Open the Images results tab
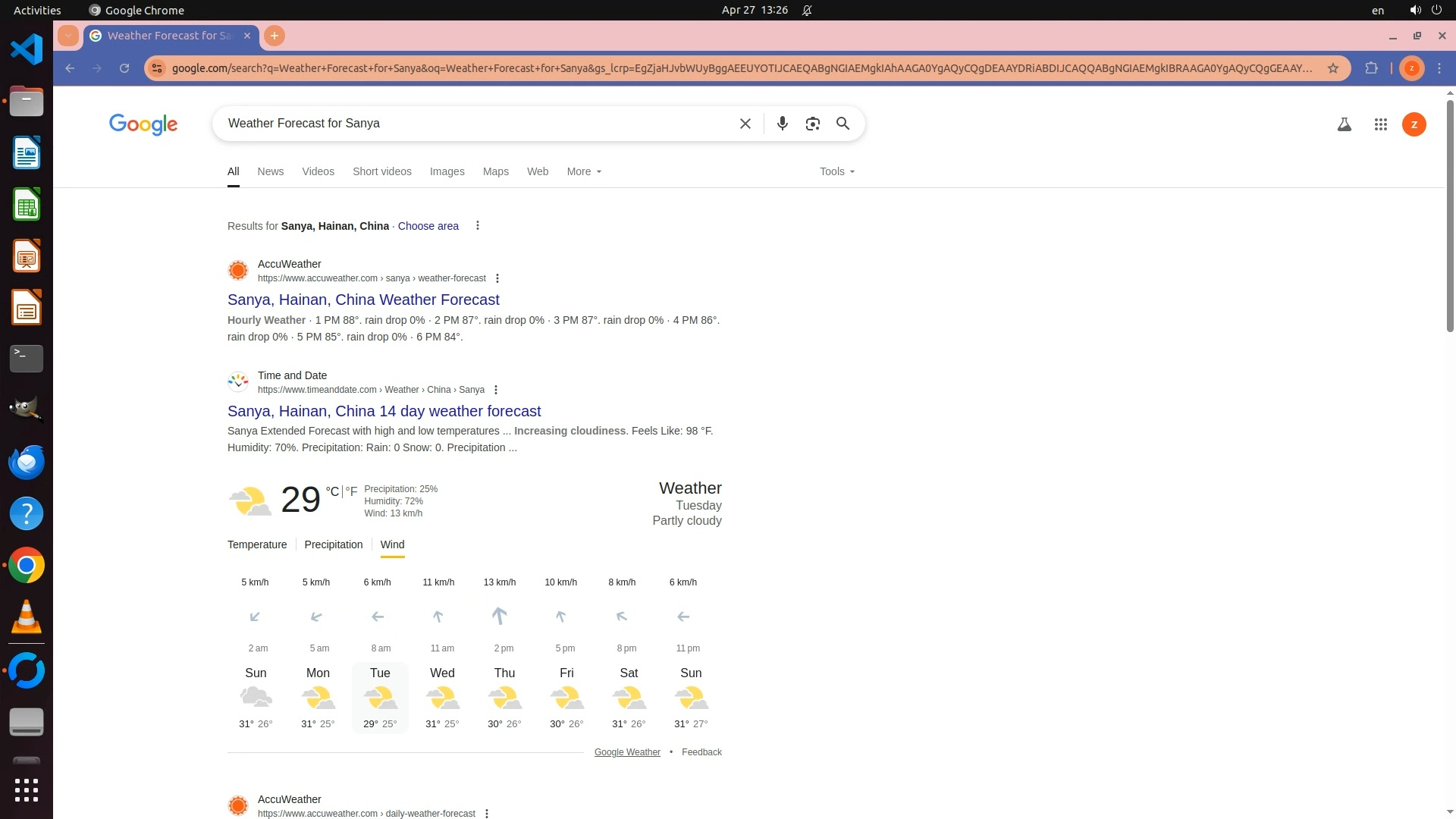1456x819 pixels. [x=447, y=171]
